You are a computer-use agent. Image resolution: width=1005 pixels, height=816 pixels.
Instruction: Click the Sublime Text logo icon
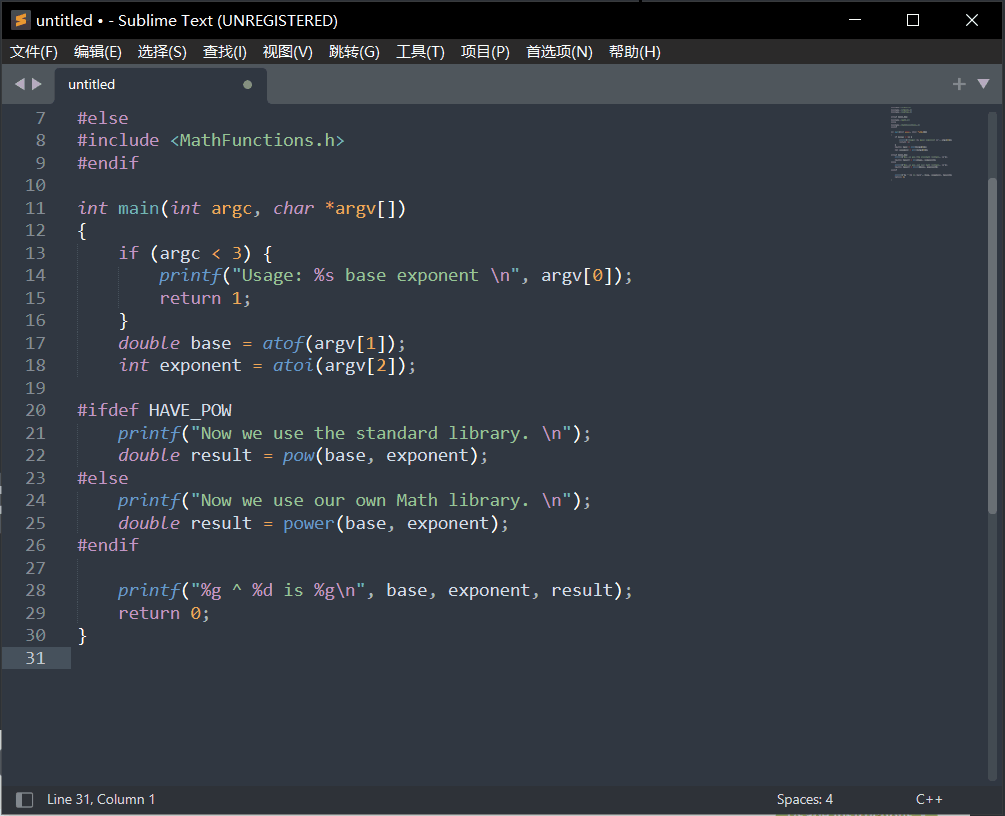coord(21,21)
